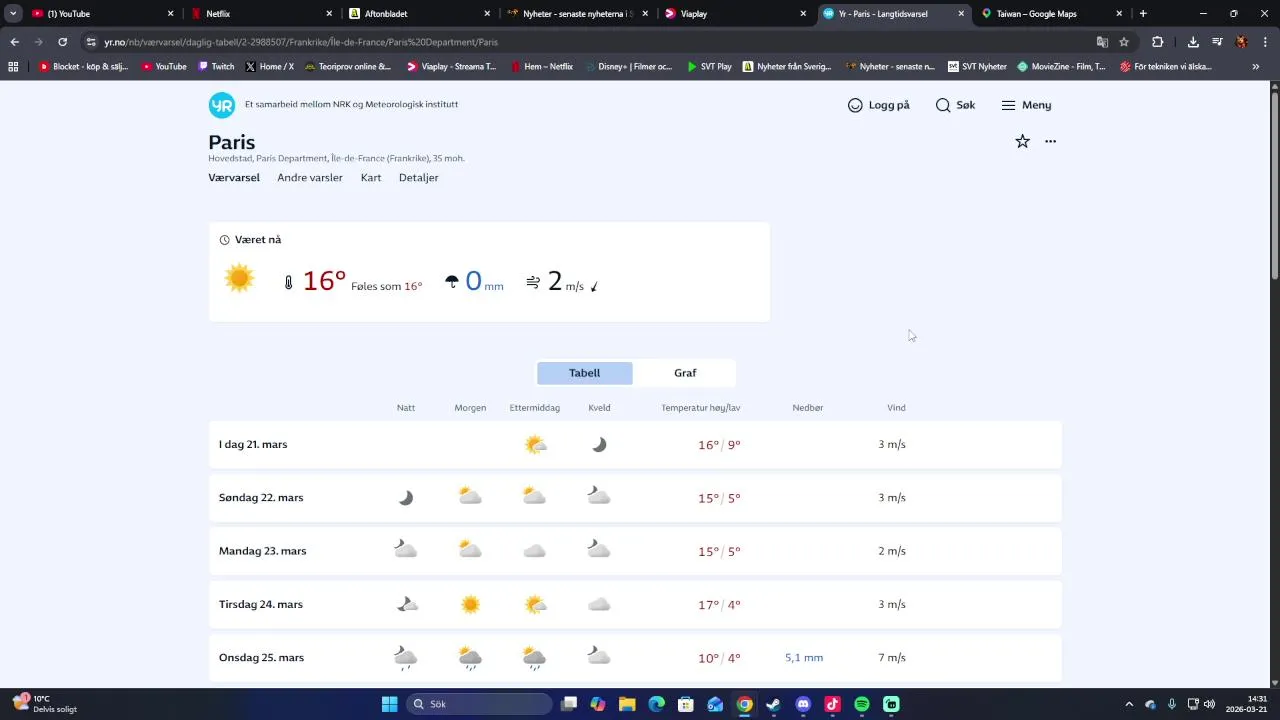Open the taskbar weather widget
The height and width of the screenshot is (720, 1280).
45,704
